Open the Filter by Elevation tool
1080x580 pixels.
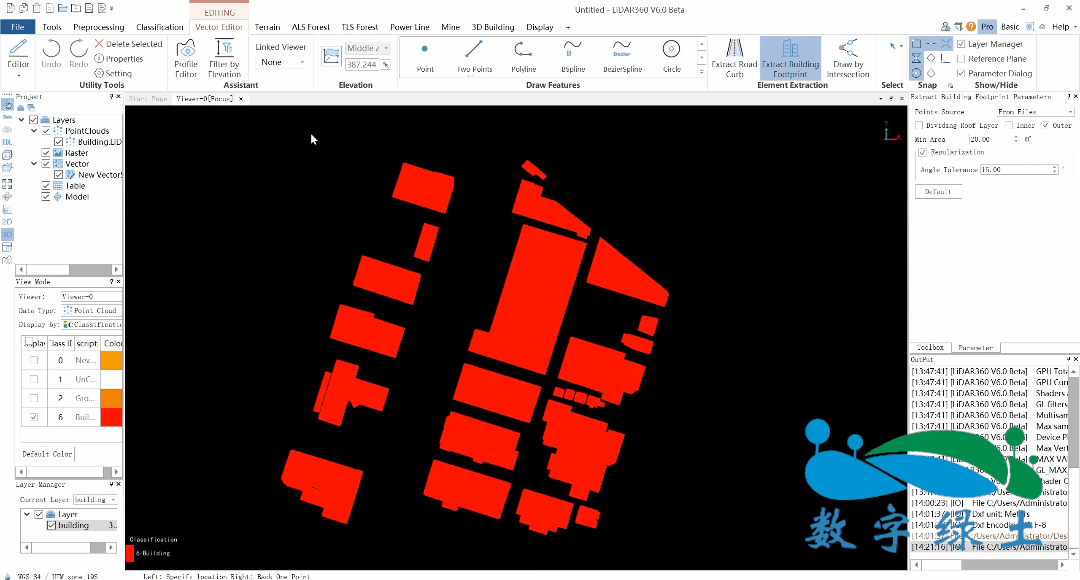click(225, 58)
